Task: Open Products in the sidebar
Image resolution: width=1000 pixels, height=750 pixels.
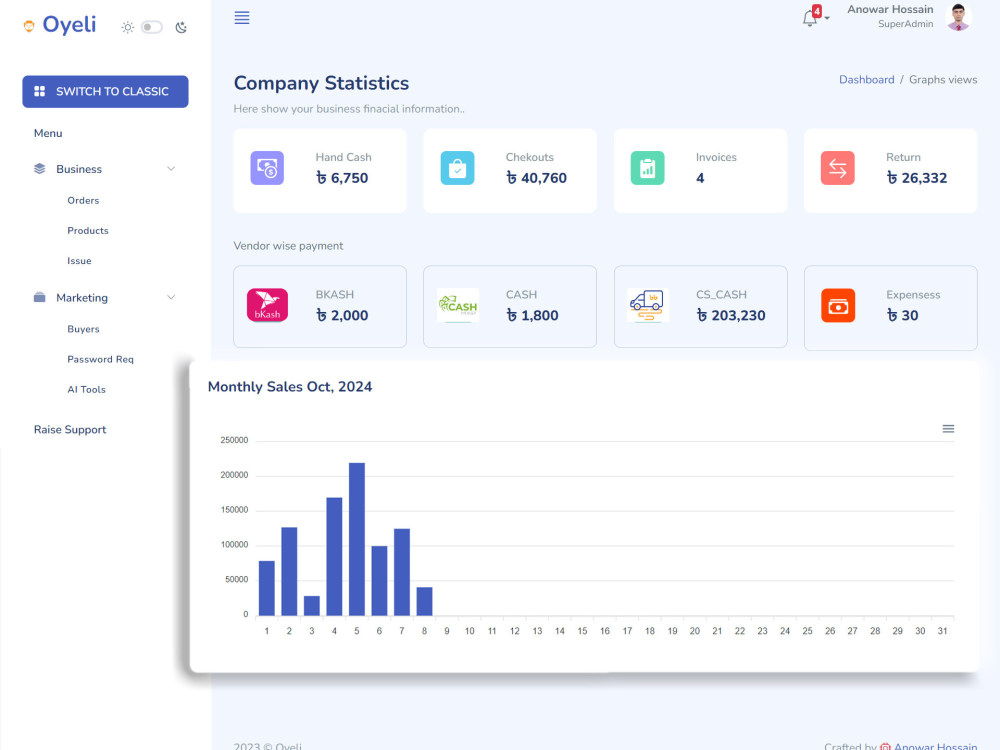Action: [88, 231]
